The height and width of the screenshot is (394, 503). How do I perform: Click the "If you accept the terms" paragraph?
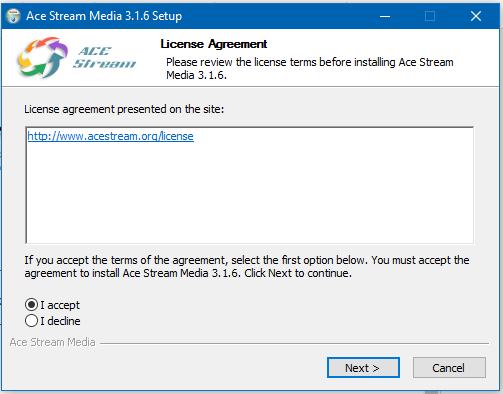click(x=247, y=267)
